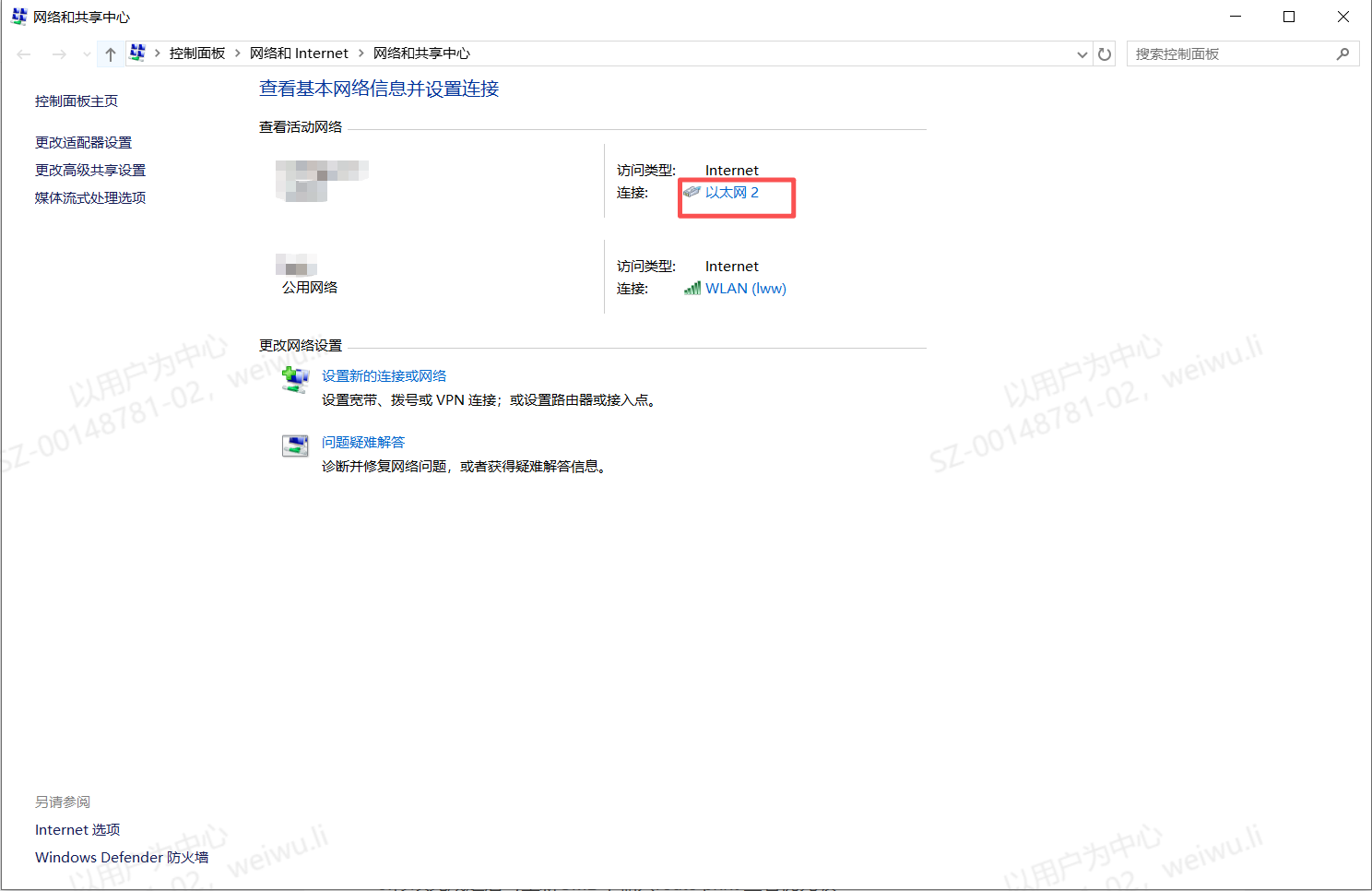1372x891 pixels.
Task: Expand the address bar history dropdown
Action: 1081,53
